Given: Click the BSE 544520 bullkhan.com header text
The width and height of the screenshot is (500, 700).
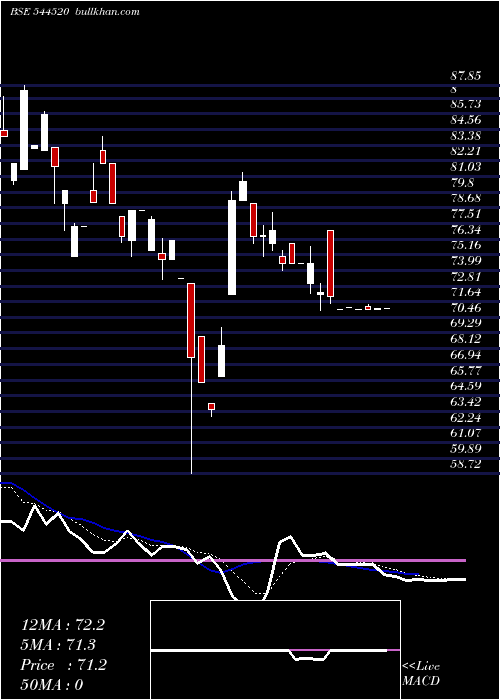Looking at the screenshot, I should 75,12.
